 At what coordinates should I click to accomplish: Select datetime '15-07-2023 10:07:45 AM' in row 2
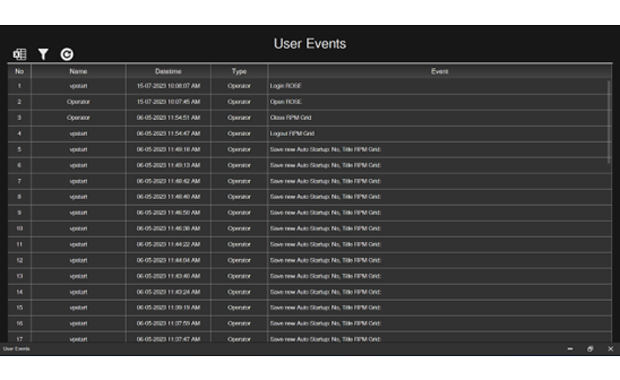click(x=168, y=102)
